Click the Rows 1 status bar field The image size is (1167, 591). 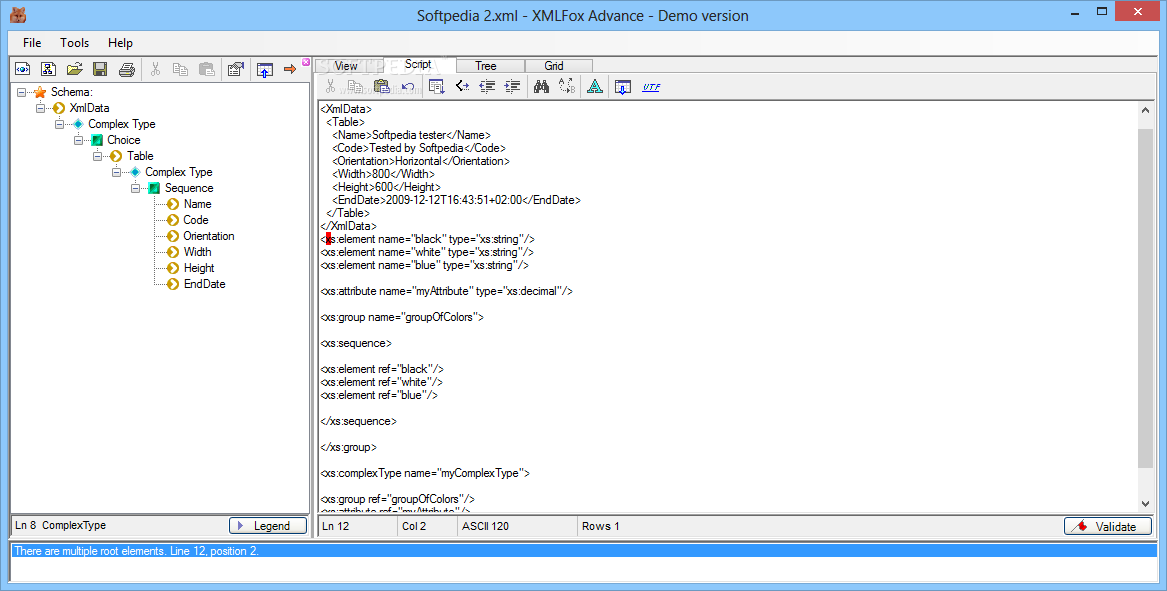click(600, 526)
